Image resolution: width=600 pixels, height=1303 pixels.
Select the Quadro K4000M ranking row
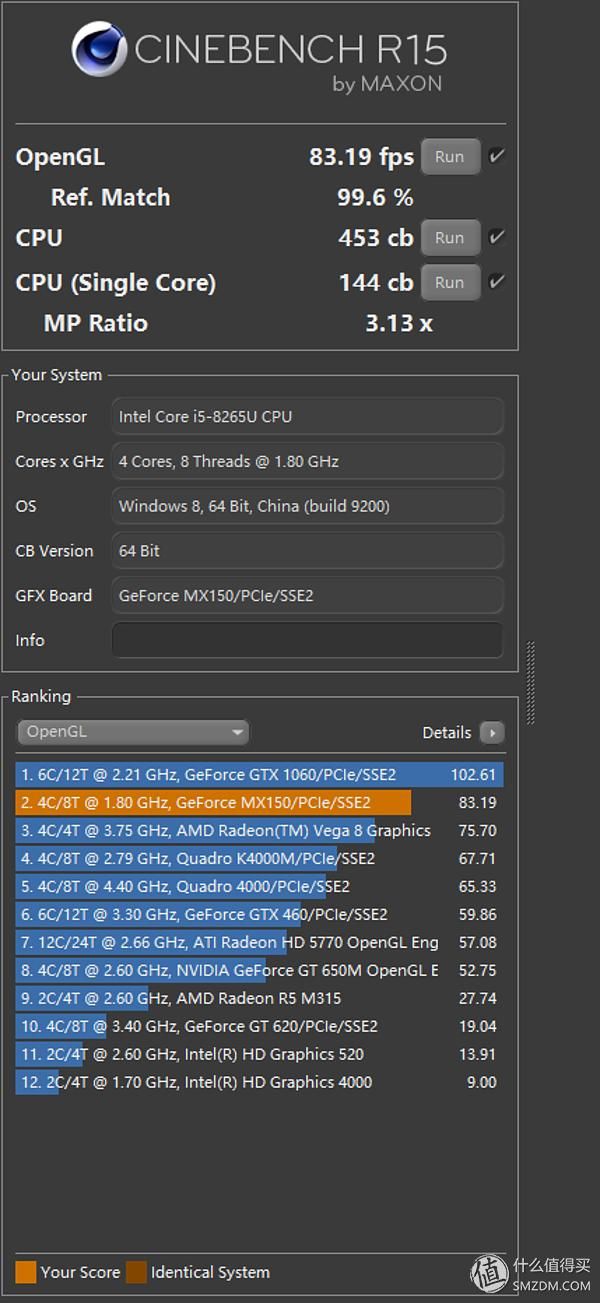point(260,858)
